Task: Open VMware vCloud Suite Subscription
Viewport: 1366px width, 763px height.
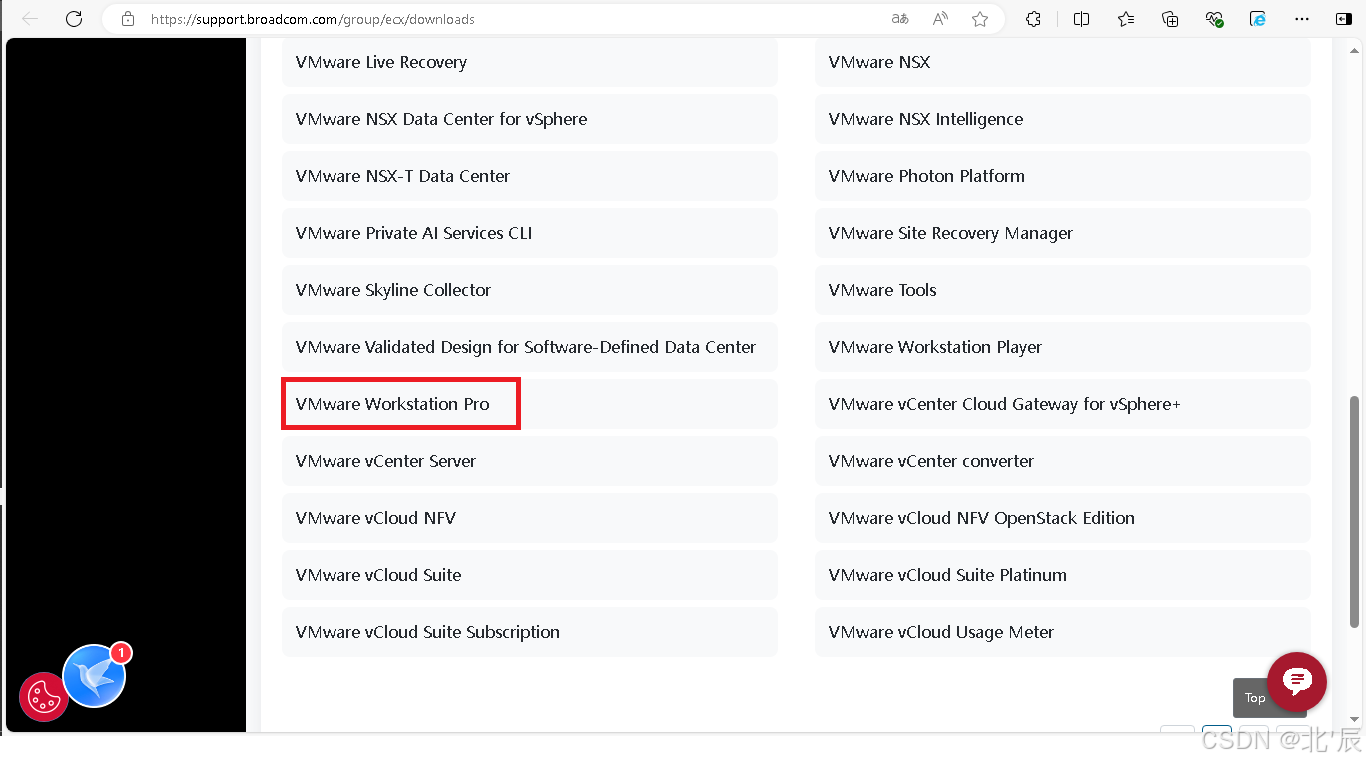Action: pos(529,632)
